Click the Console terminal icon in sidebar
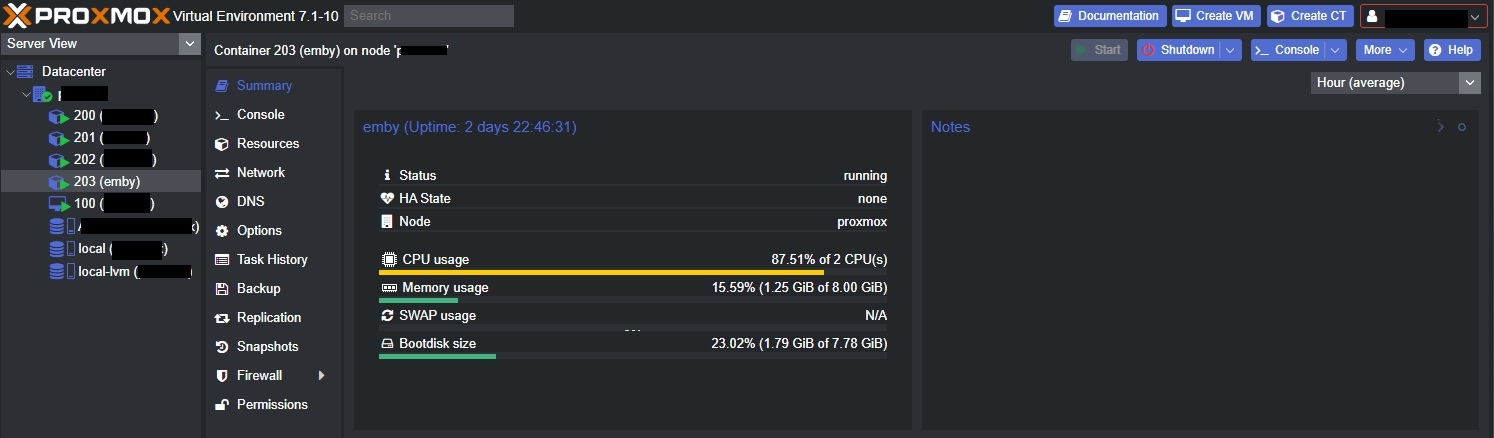Image resolution: width=1494 pixels, height=438 pixels. point(222,115)
